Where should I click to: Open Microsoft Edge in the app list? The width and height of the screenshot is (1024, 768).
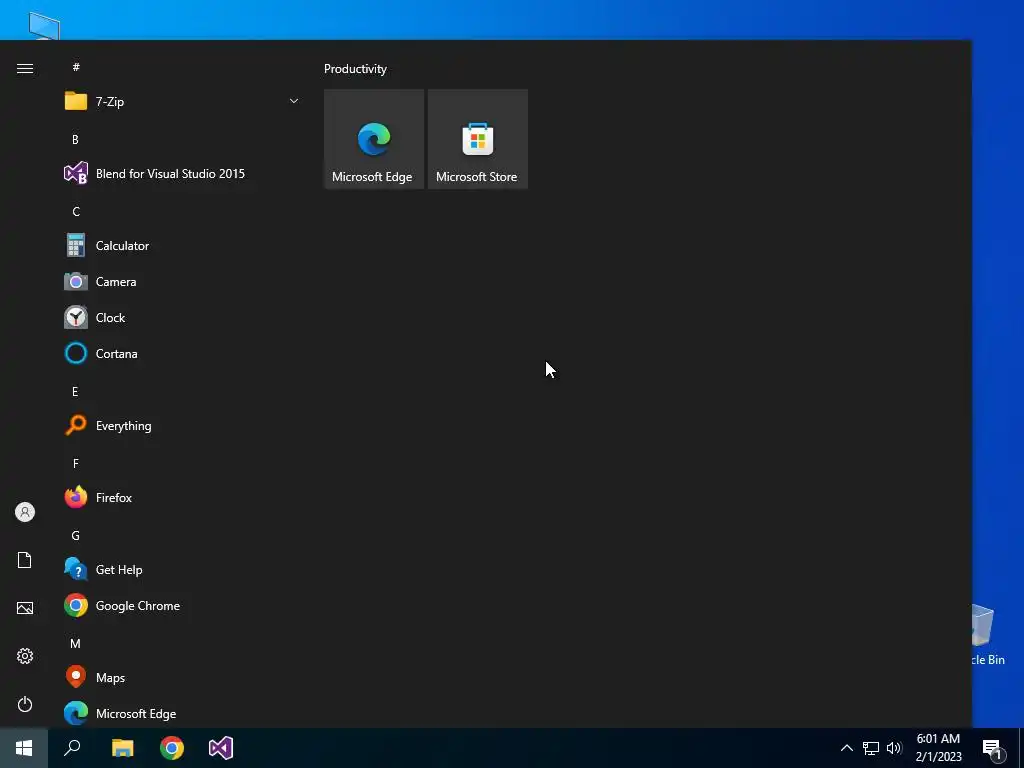[182, 713]
